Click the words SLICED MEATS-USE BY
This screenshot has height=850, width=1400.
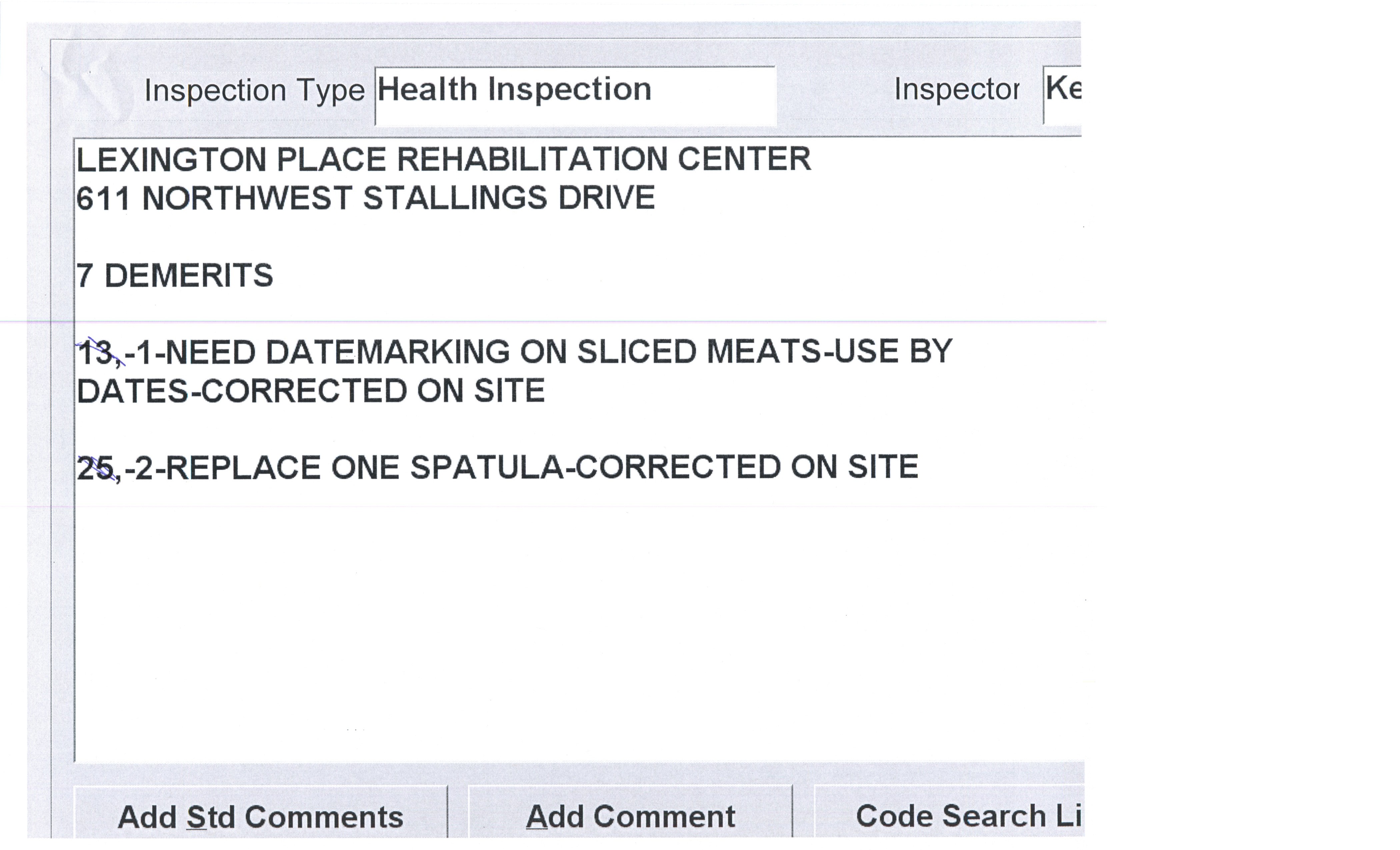(x=764, y=352)
